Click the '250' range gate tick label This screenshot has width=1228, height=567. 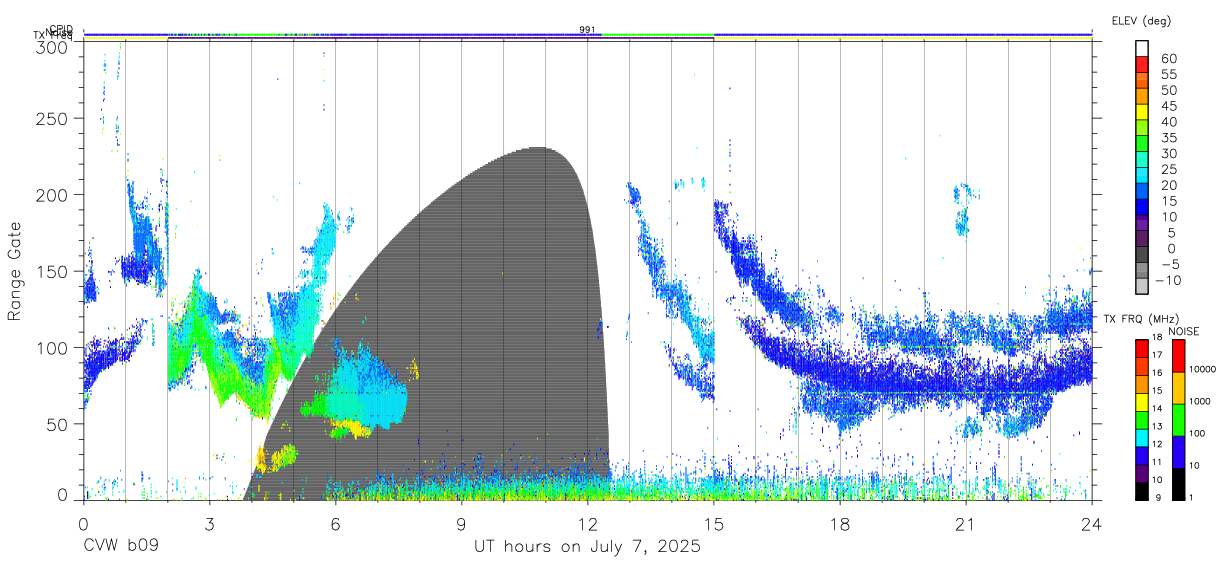pyautogui.click(x=53, y=118)
